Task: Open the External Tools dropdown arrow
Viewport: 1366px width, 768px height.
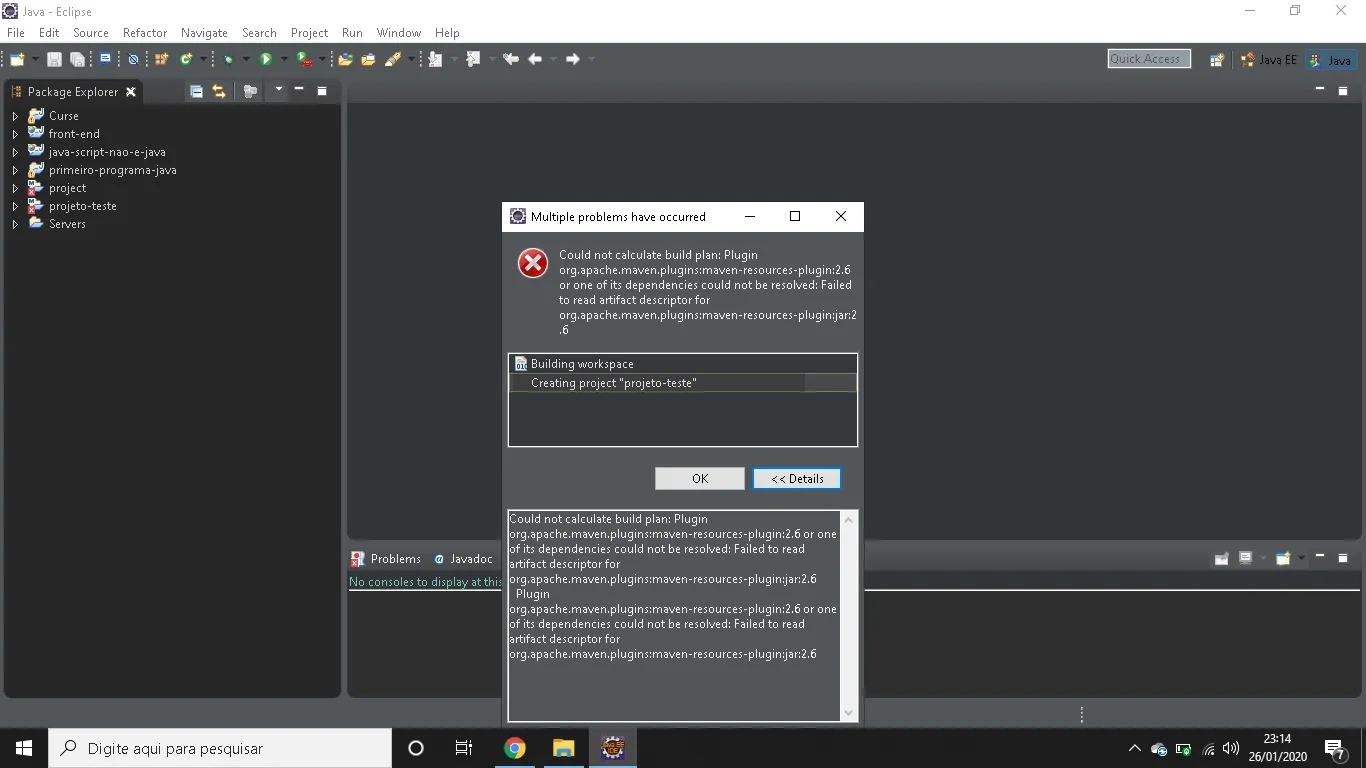Action: click(322, 60)
